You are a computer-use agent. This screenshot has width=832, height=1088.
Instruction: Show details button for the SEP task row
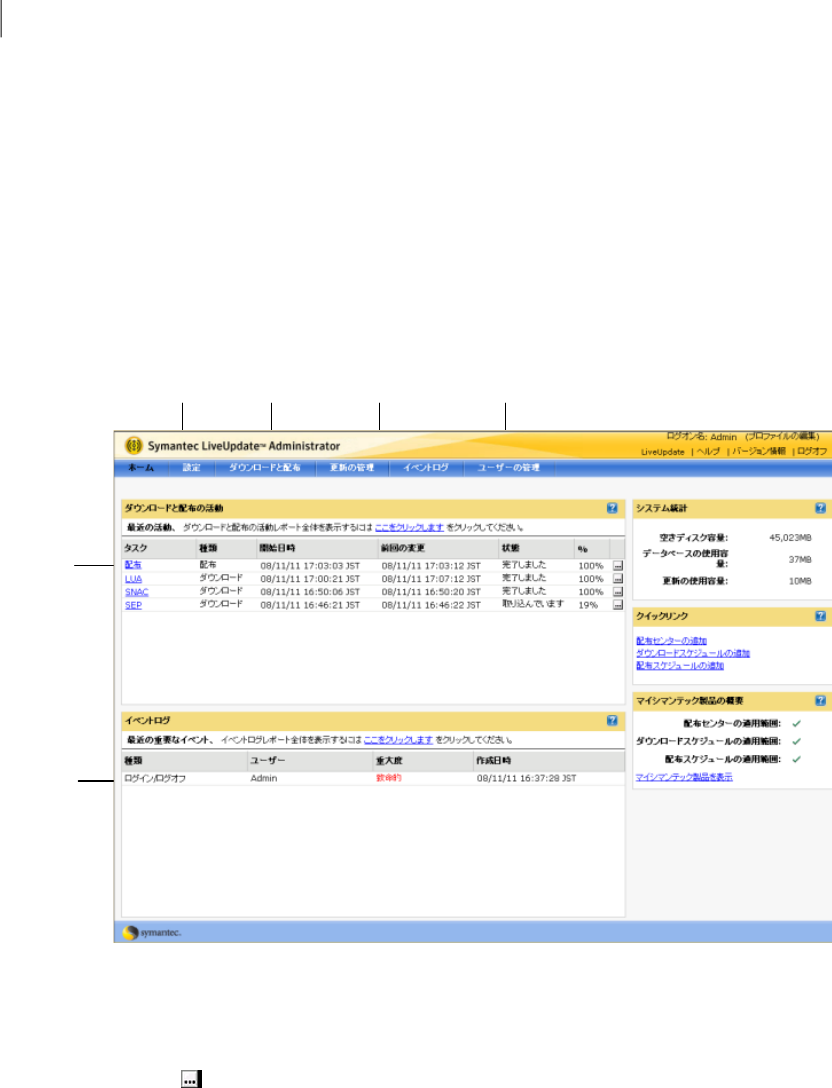[618, 605]
